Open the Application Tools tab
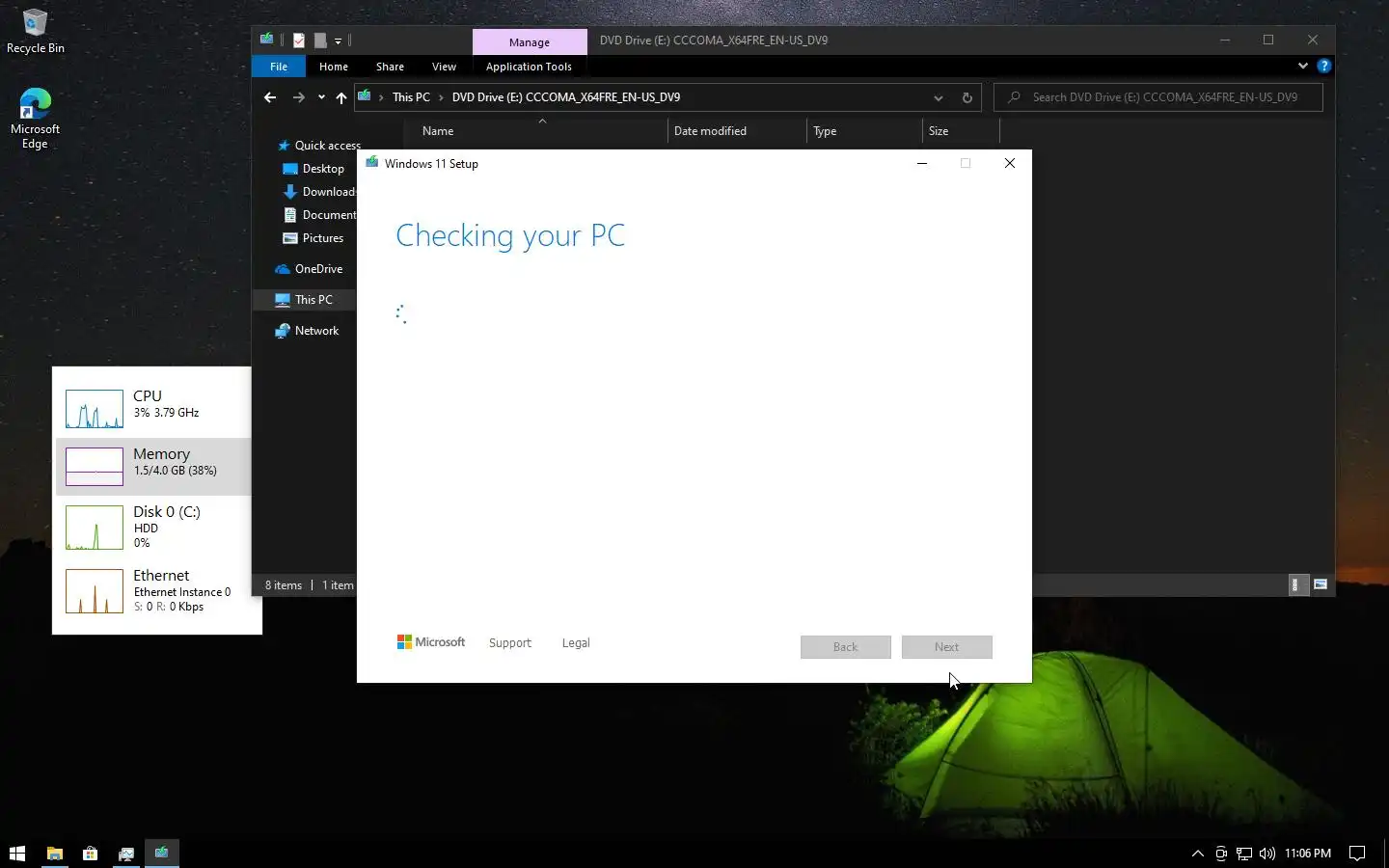Viewport: 1389px width, 868px height. [x=529, y=67]
